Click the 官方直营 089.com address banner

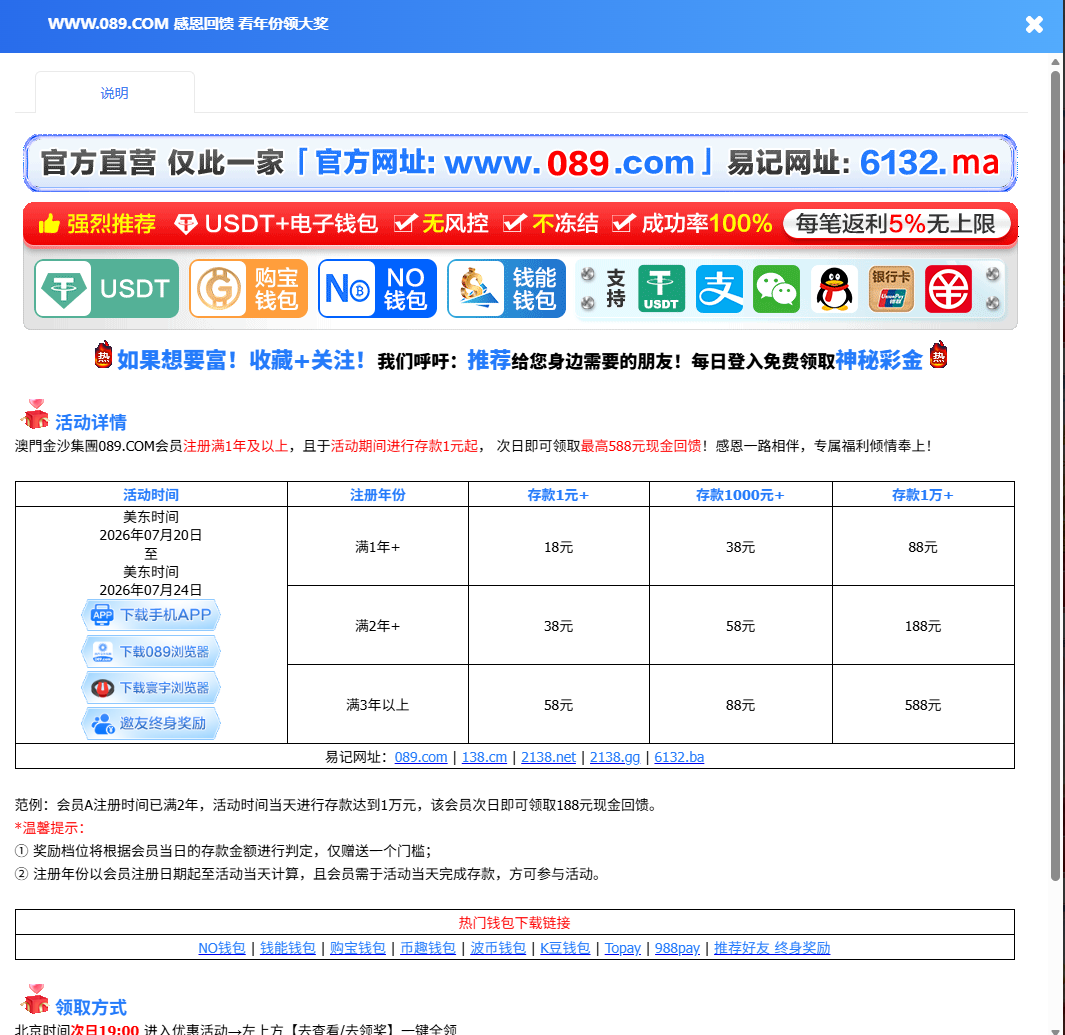click(x=520, y=163)
